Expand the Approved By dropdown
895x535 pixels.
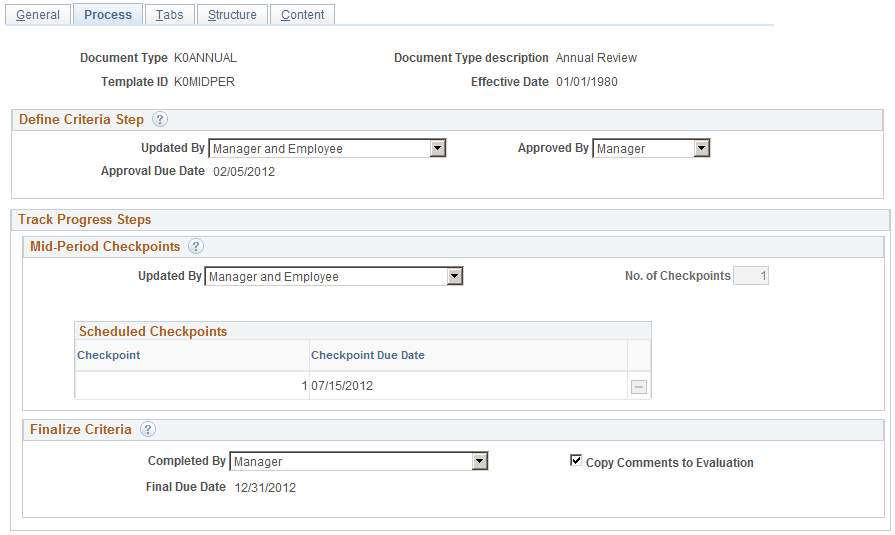pos(651,148)
